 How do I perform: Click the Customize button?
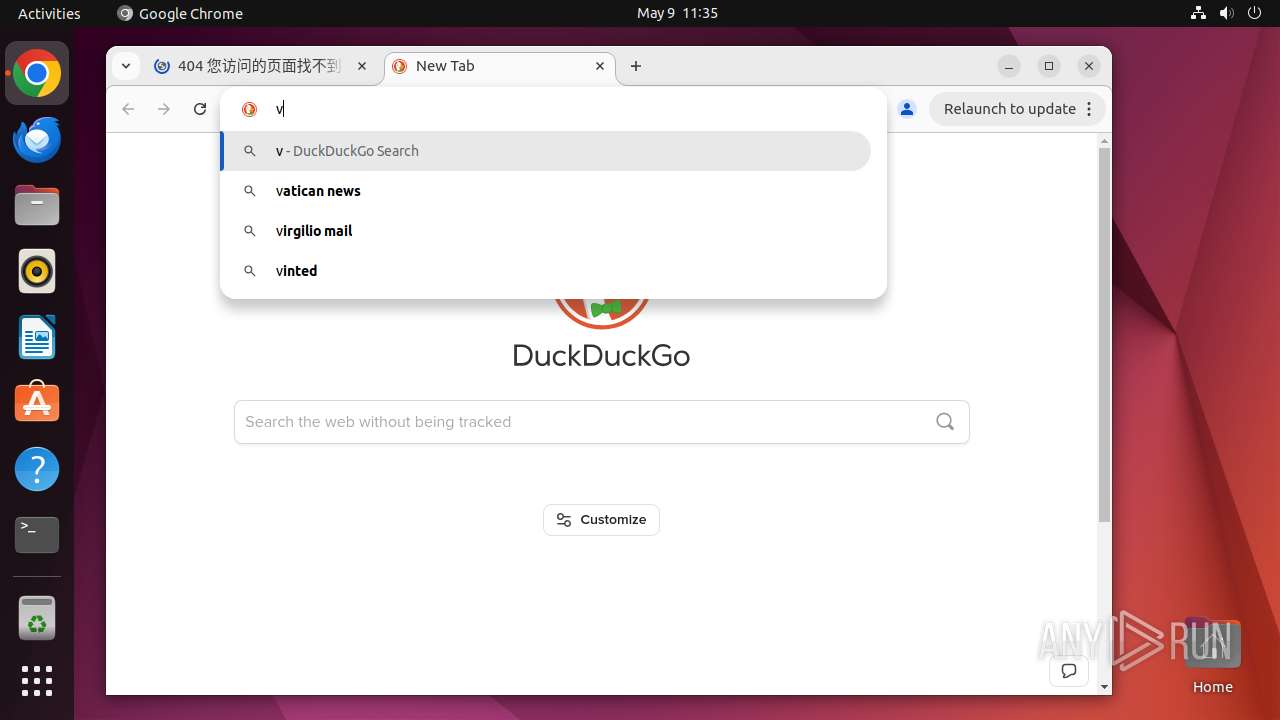click(x=601, y=520)
